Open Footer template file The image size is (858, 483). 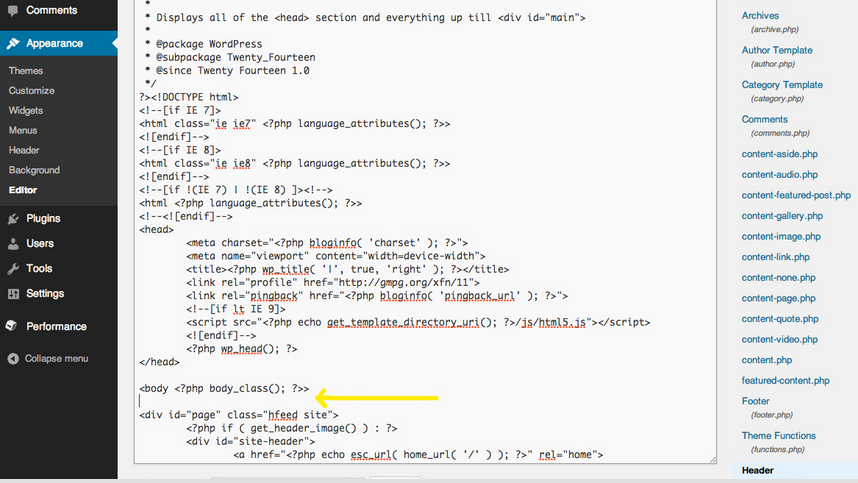coord(755,401)
